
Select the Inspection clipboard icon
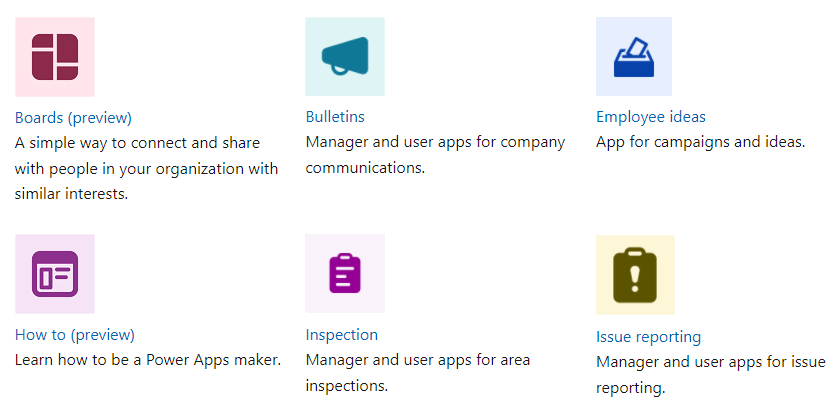click(345, 274)
